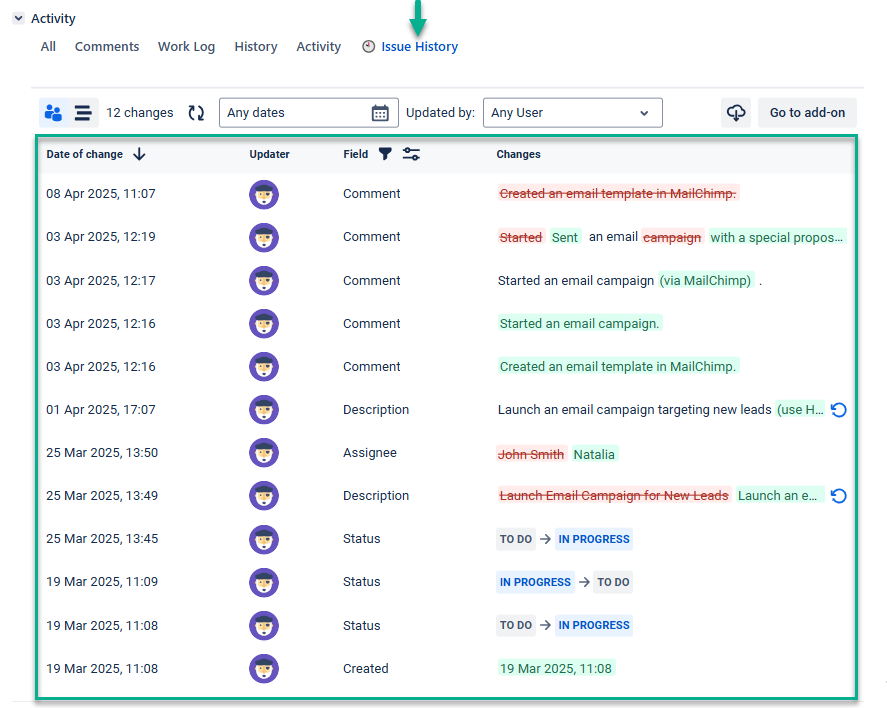Restore the 25 Mar 2025, 13:49 description change
The image size is (887, 708).
[x=838, y=495]
